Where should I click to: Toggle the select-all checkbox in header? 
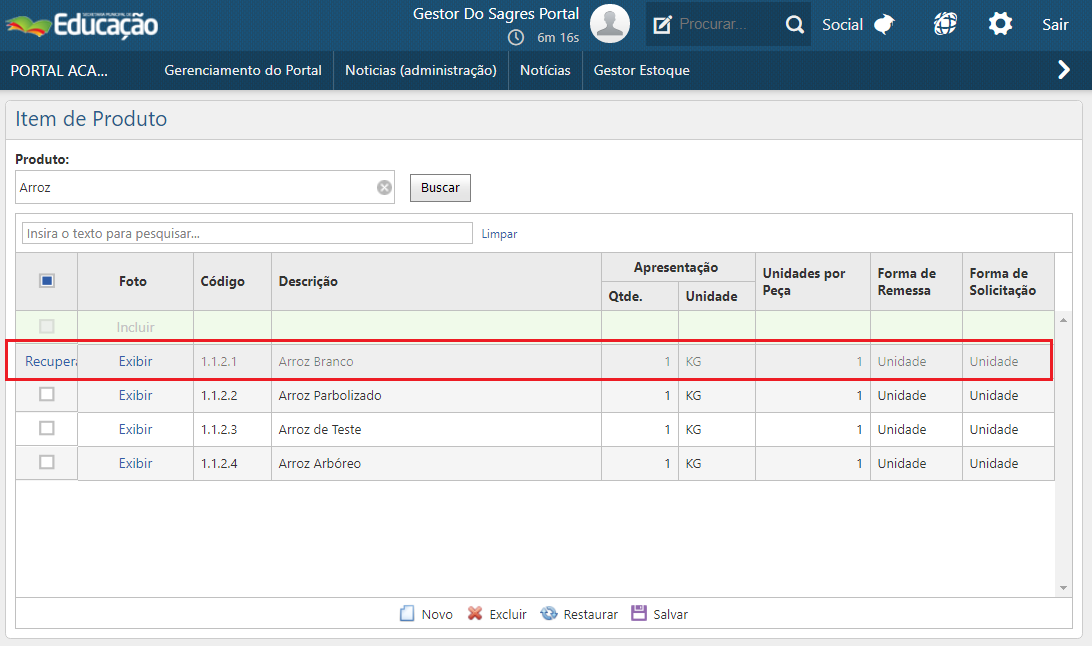47,281
